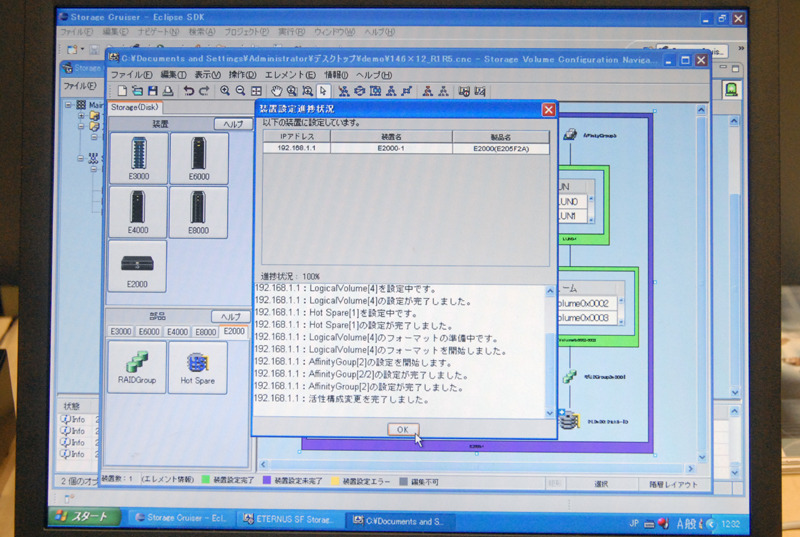Switch to the E6000 parts tab
Screen dimensions: 800x537
pyautogui.click(x=149, y=331)
